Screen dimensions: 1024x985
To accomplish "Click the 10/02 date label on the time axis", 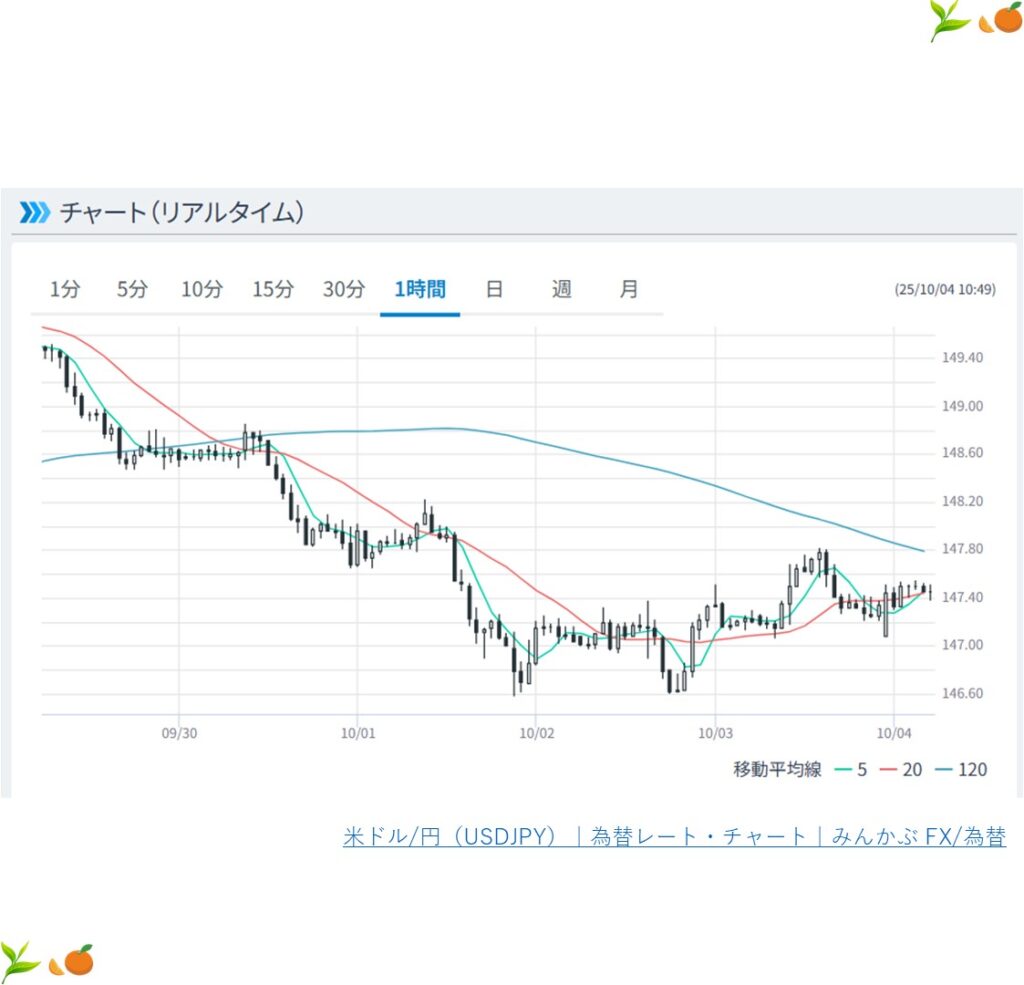I will point(536,733).
